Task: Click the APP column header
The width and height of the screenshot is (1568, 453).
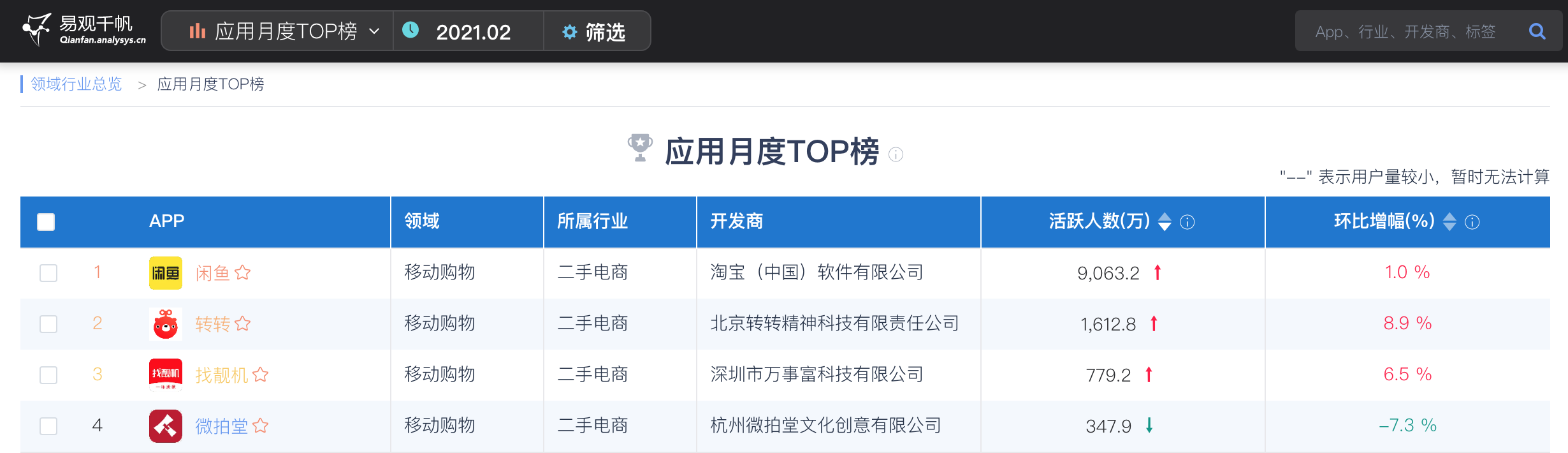Action: pos(167,221)
